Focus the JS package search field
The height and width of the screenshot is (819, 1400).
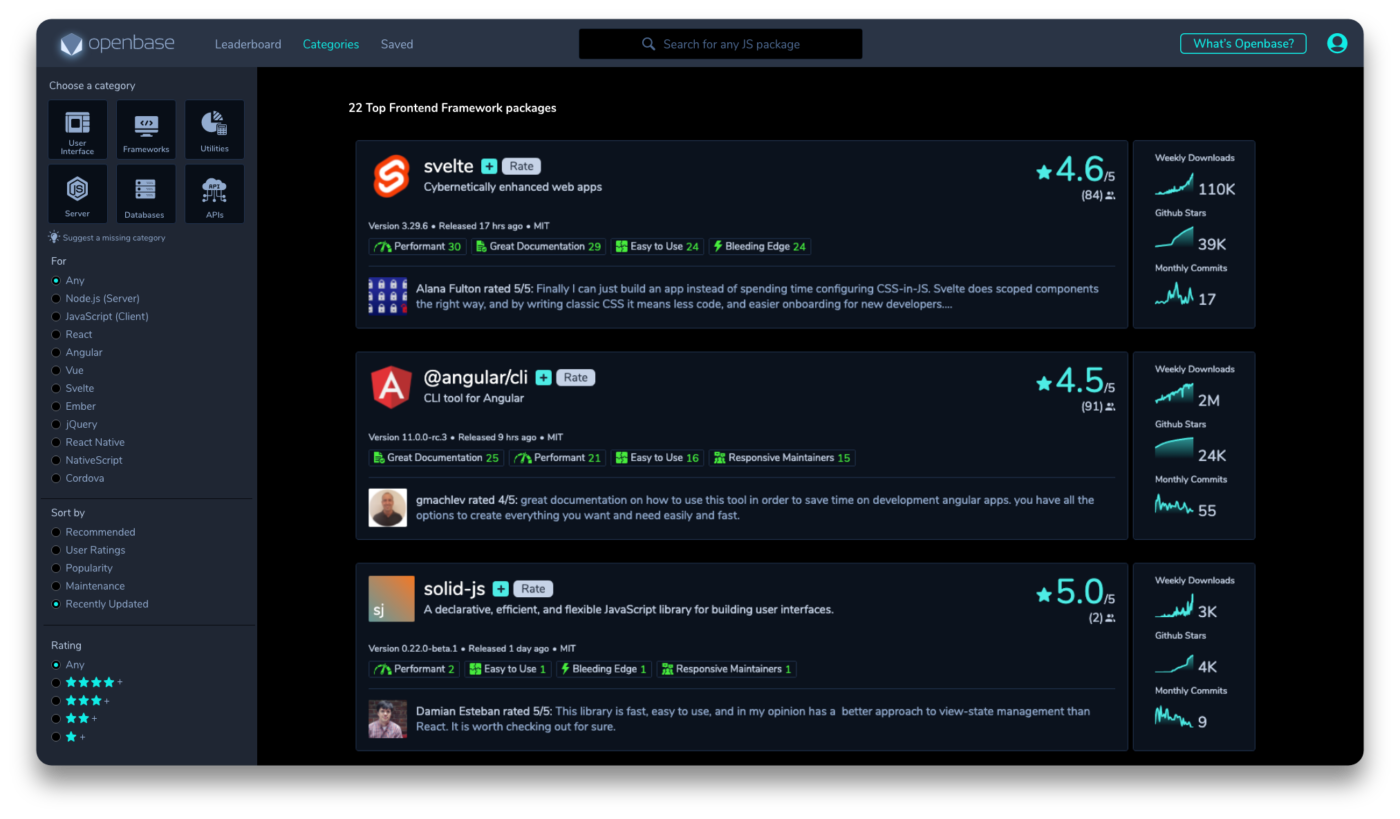coord(720,44)
